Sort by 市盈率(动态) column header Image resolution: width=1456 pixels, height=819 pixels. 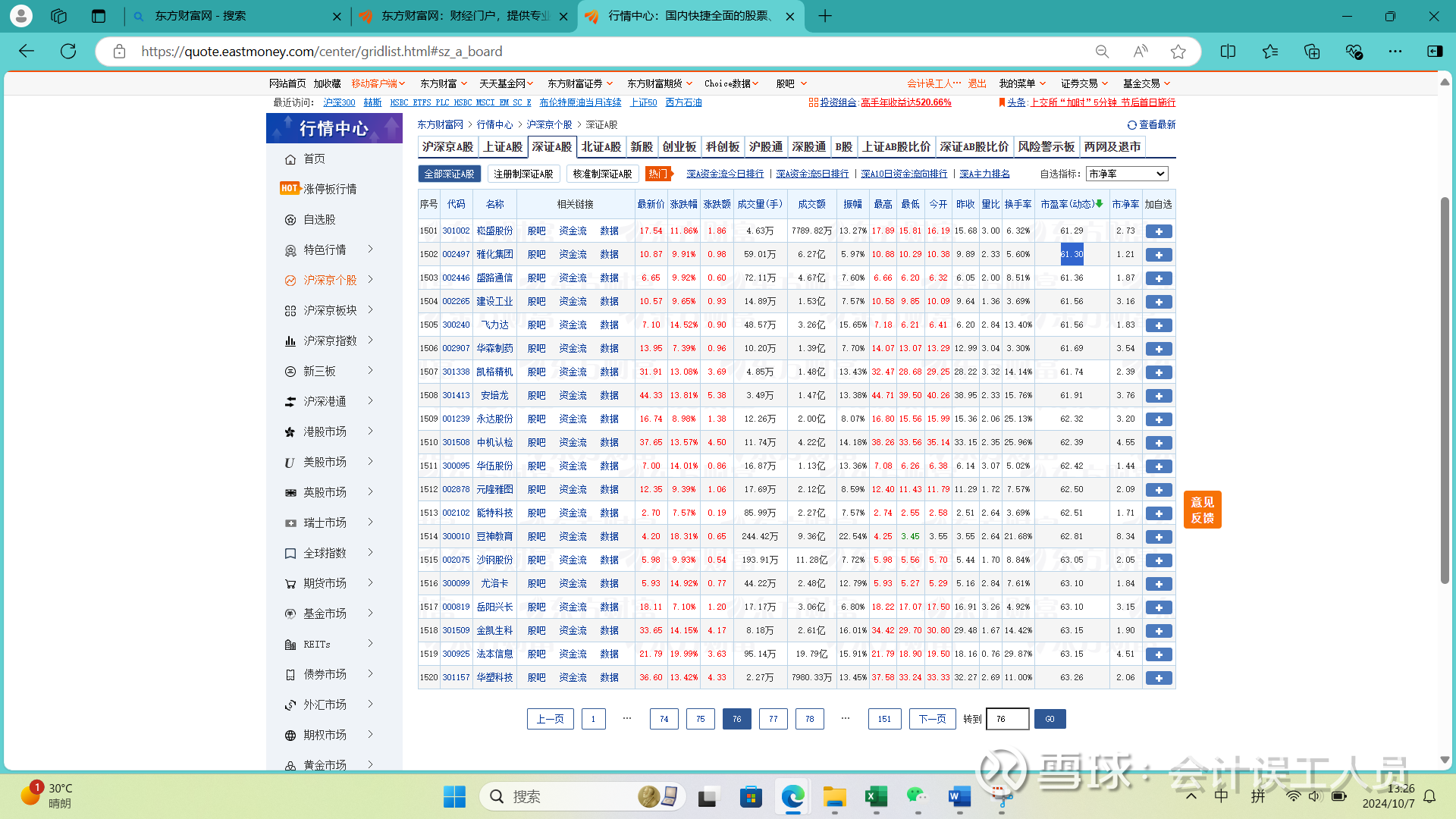(x=1072, y=205)
